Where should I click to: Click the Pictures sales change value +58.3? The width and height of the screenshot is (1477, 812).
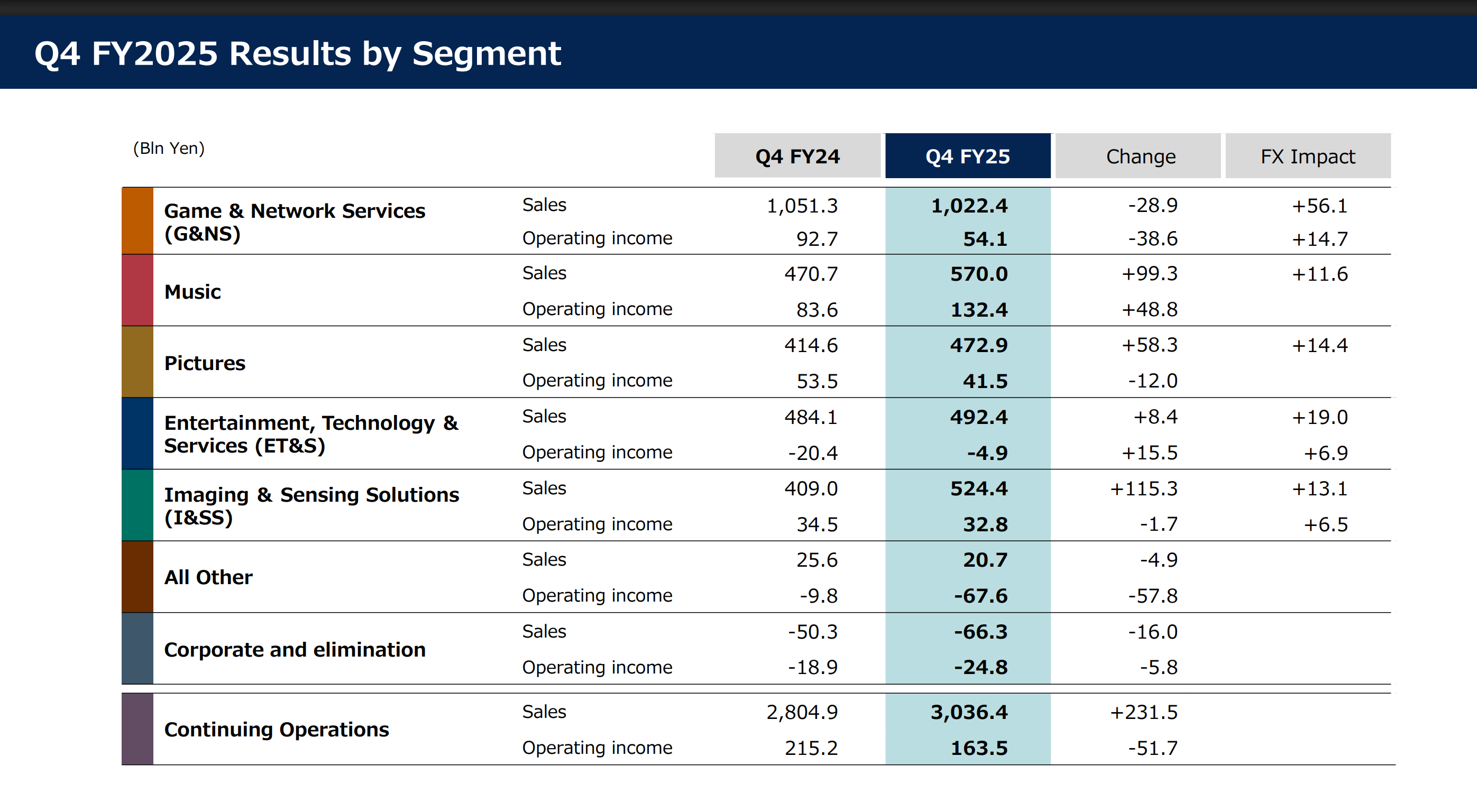(x=1150, y=345)
